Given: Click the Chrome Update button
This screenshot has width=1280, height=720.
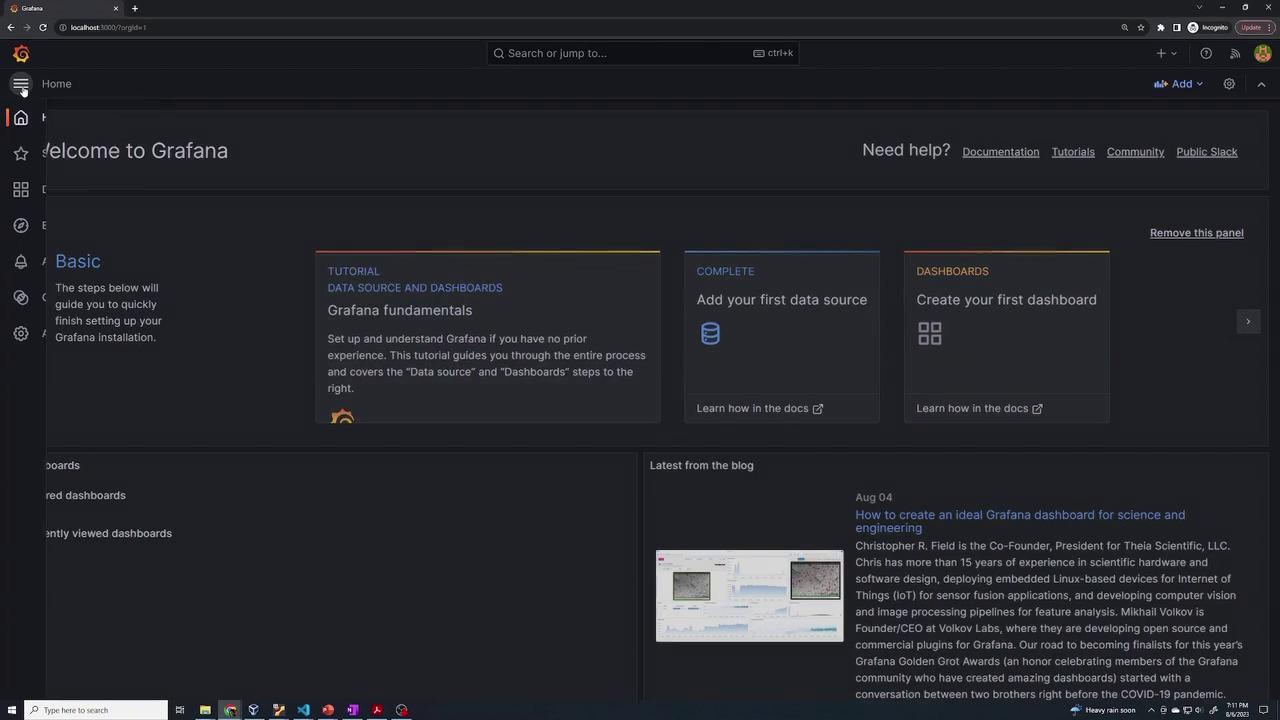Looking at the screenshot, I should [1255, 27].
